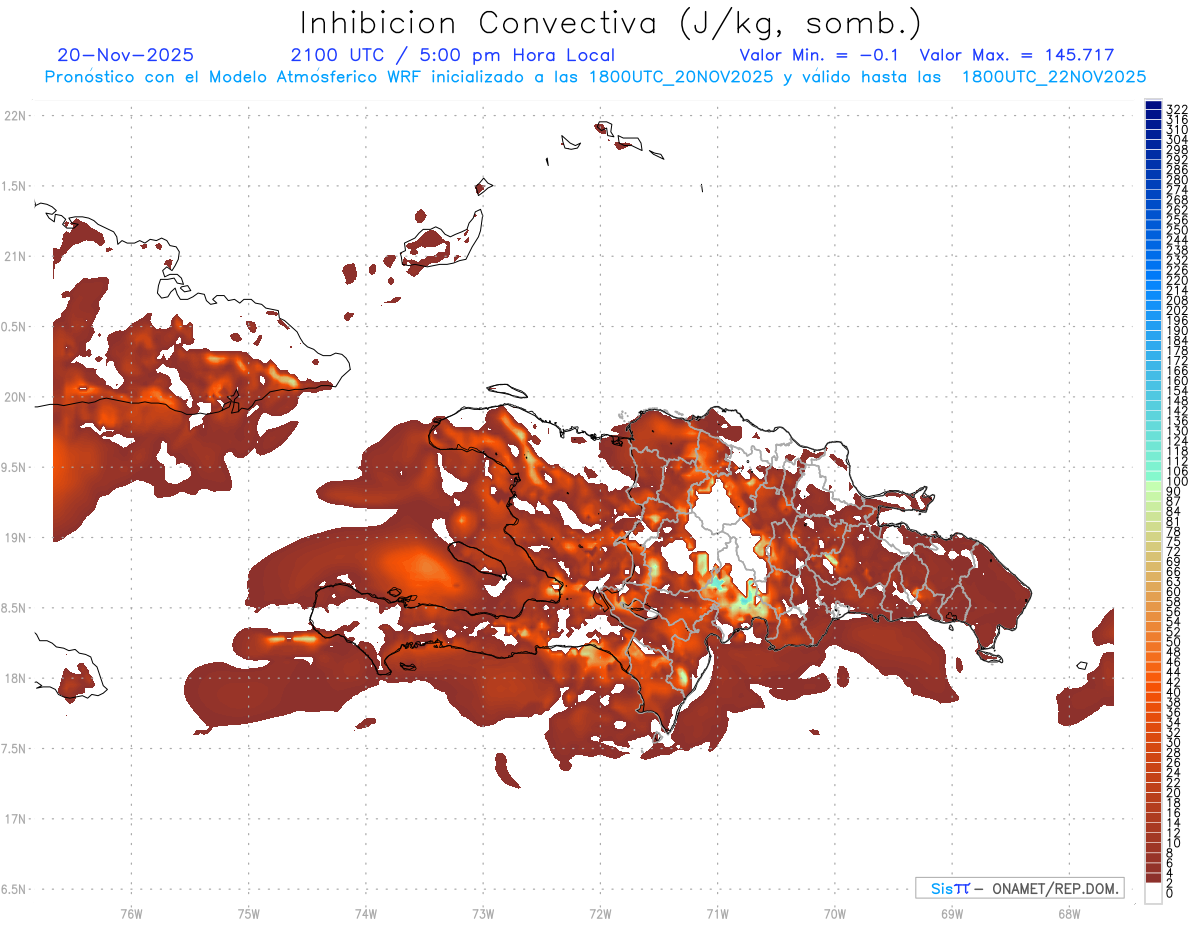Click the date "20-Nov-2025"
The image size is (1200, 927).
pyautogui.click(x=126, y=55)
